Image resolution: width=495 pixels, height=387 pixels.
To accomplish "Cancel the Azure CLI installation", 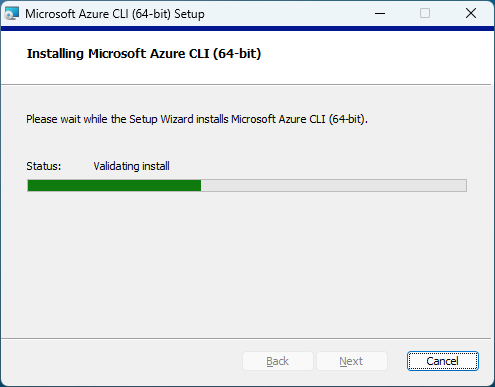I will tap(443, 361).
